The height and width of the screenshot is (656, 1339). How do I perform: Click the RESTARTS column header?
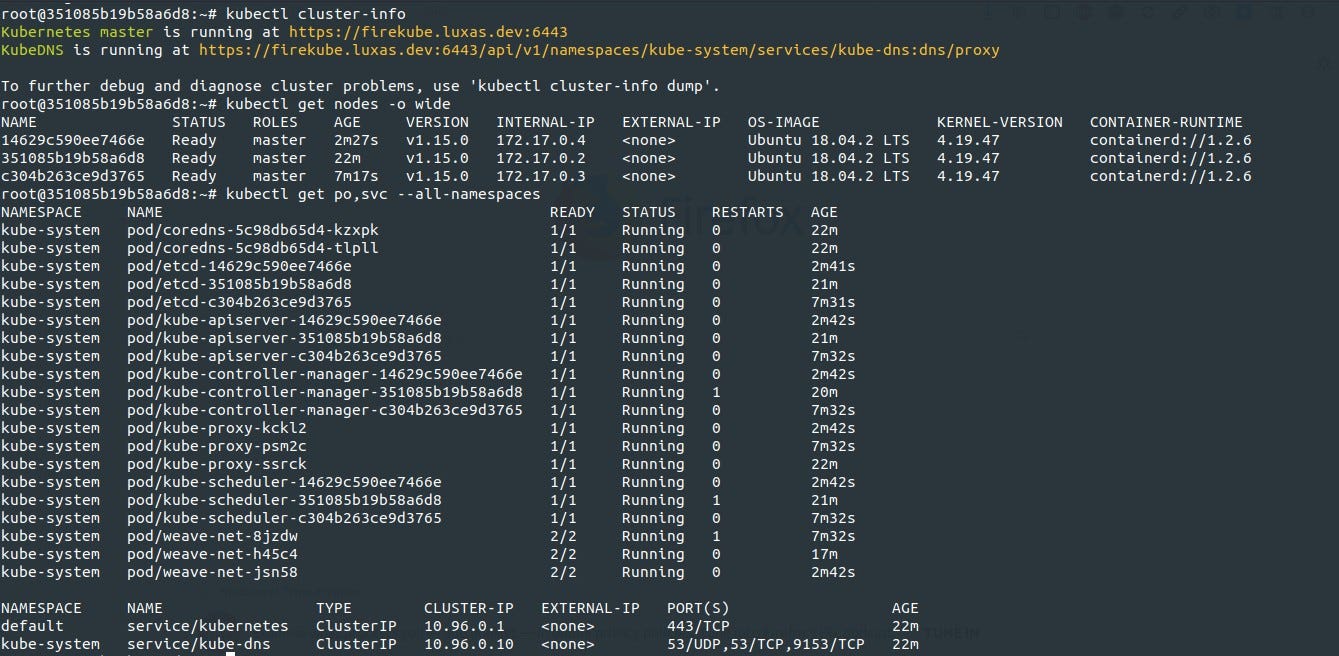click(x=748, y=212)
